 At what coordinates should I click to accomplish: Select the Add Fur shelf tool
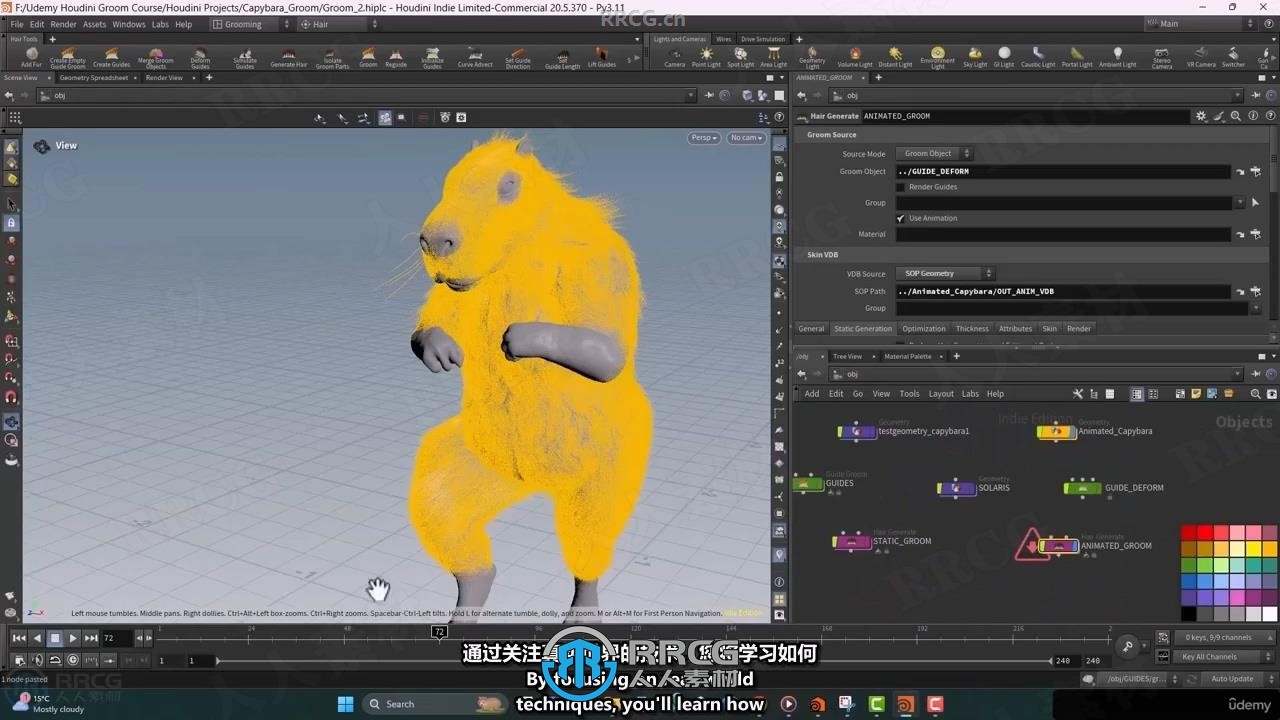pyautogui.click(x=31, y=58)
